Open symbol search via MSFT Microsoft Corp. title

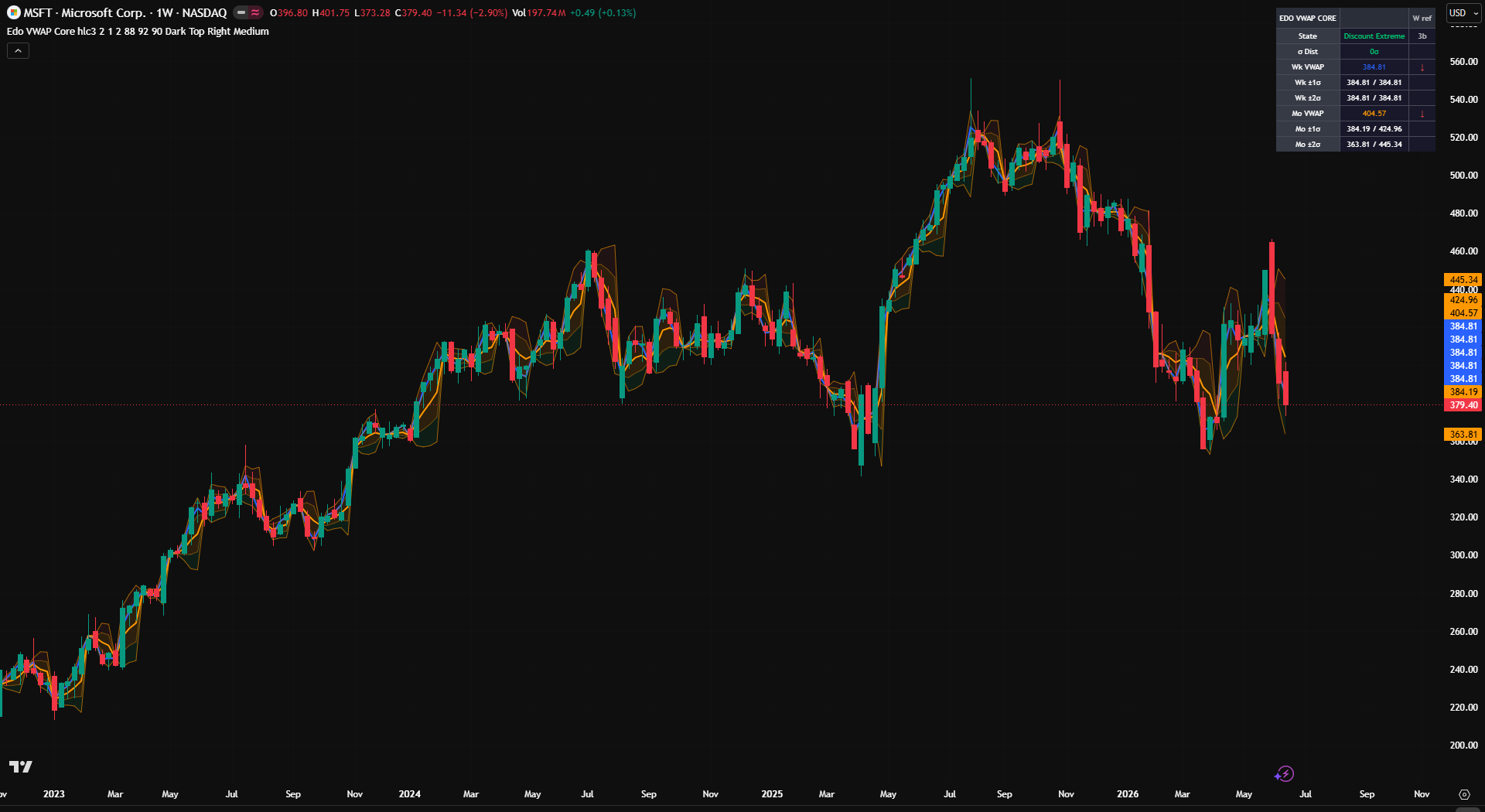(x=125, y=12)
